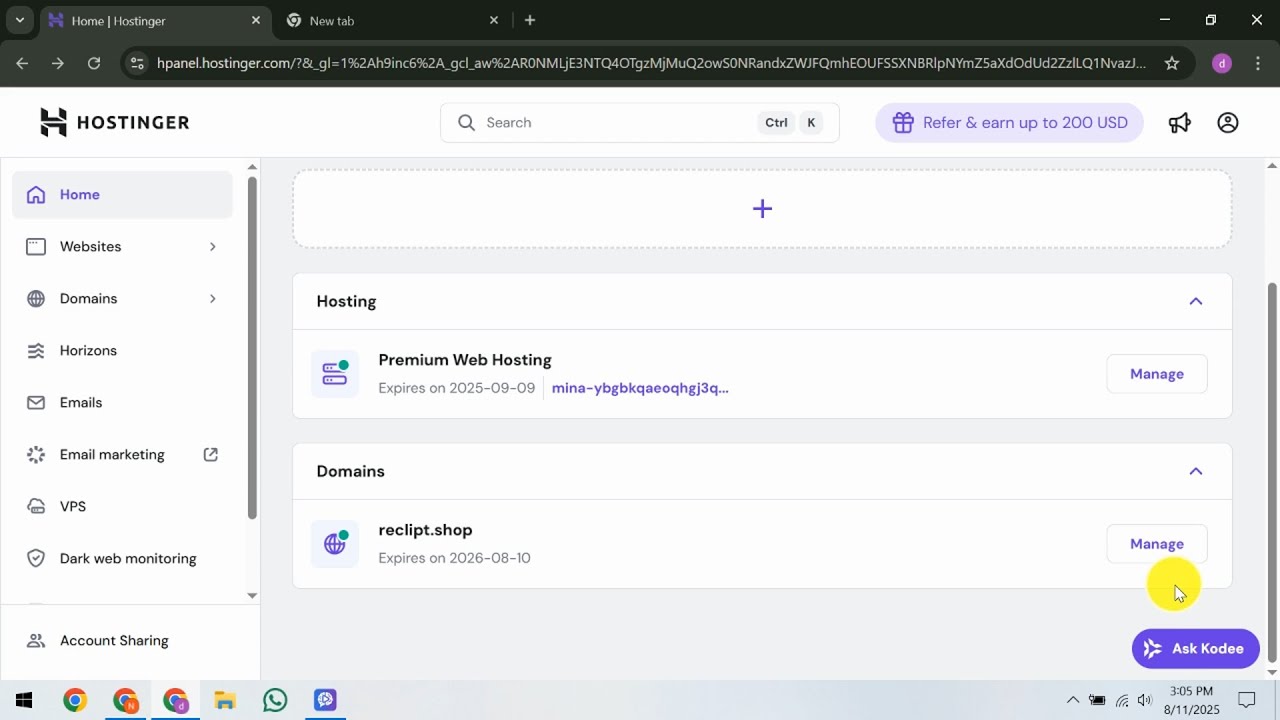1280x720 pixels.
Task: Open Windows notification center
Action: coord(1247,700)
